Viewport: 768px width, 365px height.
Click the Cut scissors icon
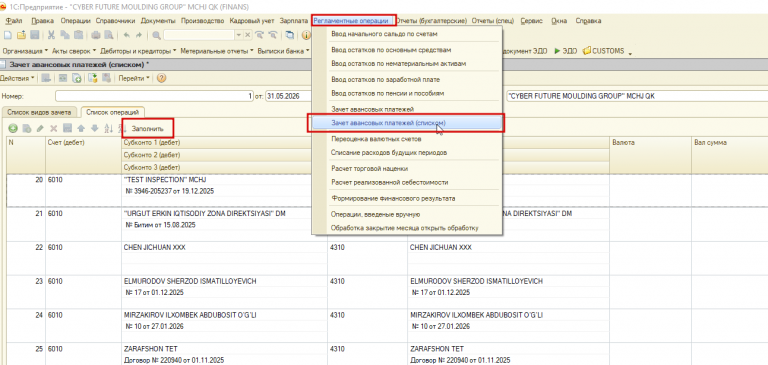(x=51, y=35)
